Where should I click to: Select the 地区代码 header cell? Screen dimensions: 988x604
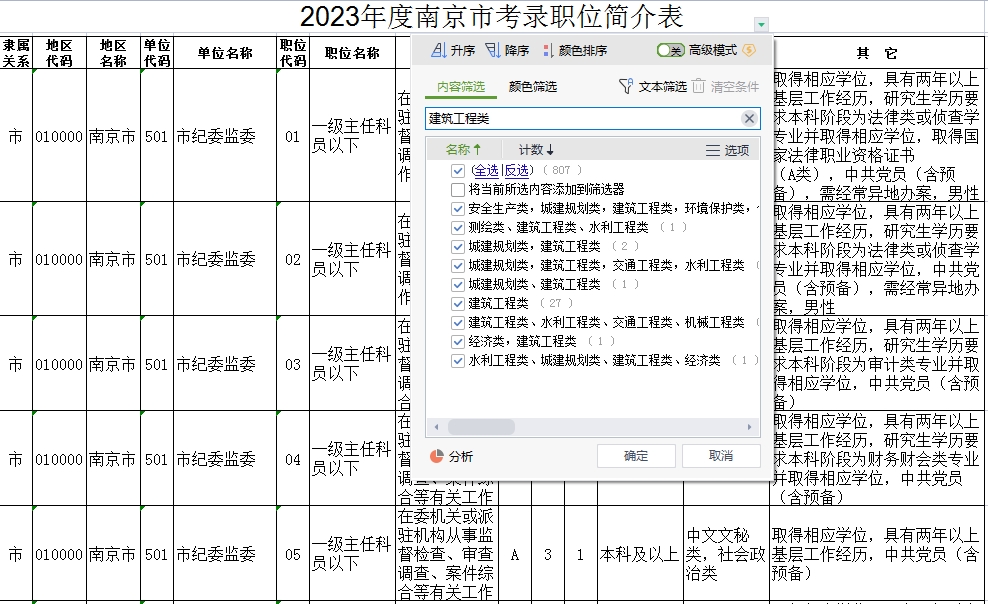(59, 53)
